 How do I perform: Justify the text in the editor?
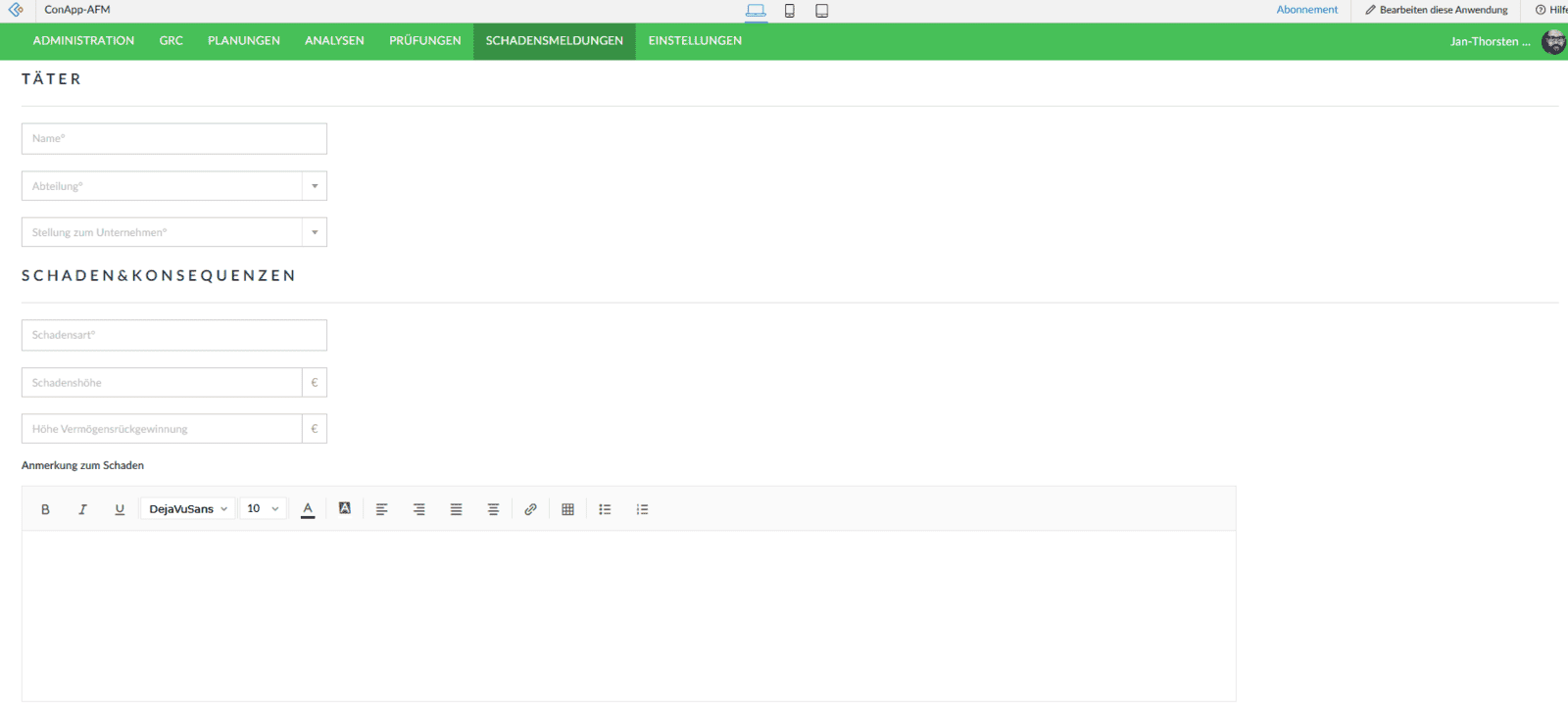click(456, 509)
